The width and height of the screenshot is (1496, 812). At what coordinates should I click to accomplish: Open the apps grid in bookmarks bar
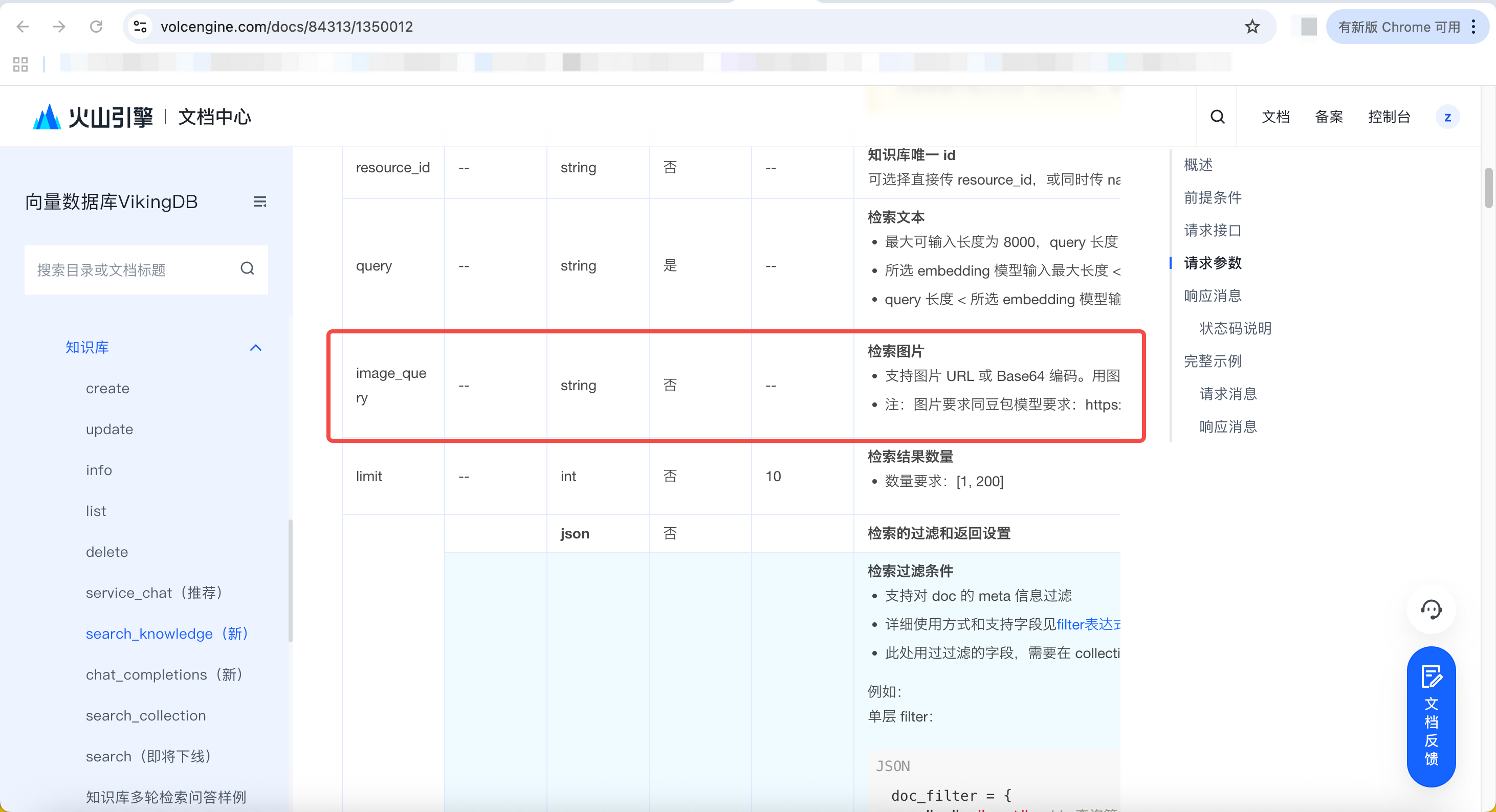tap(20, 64)
